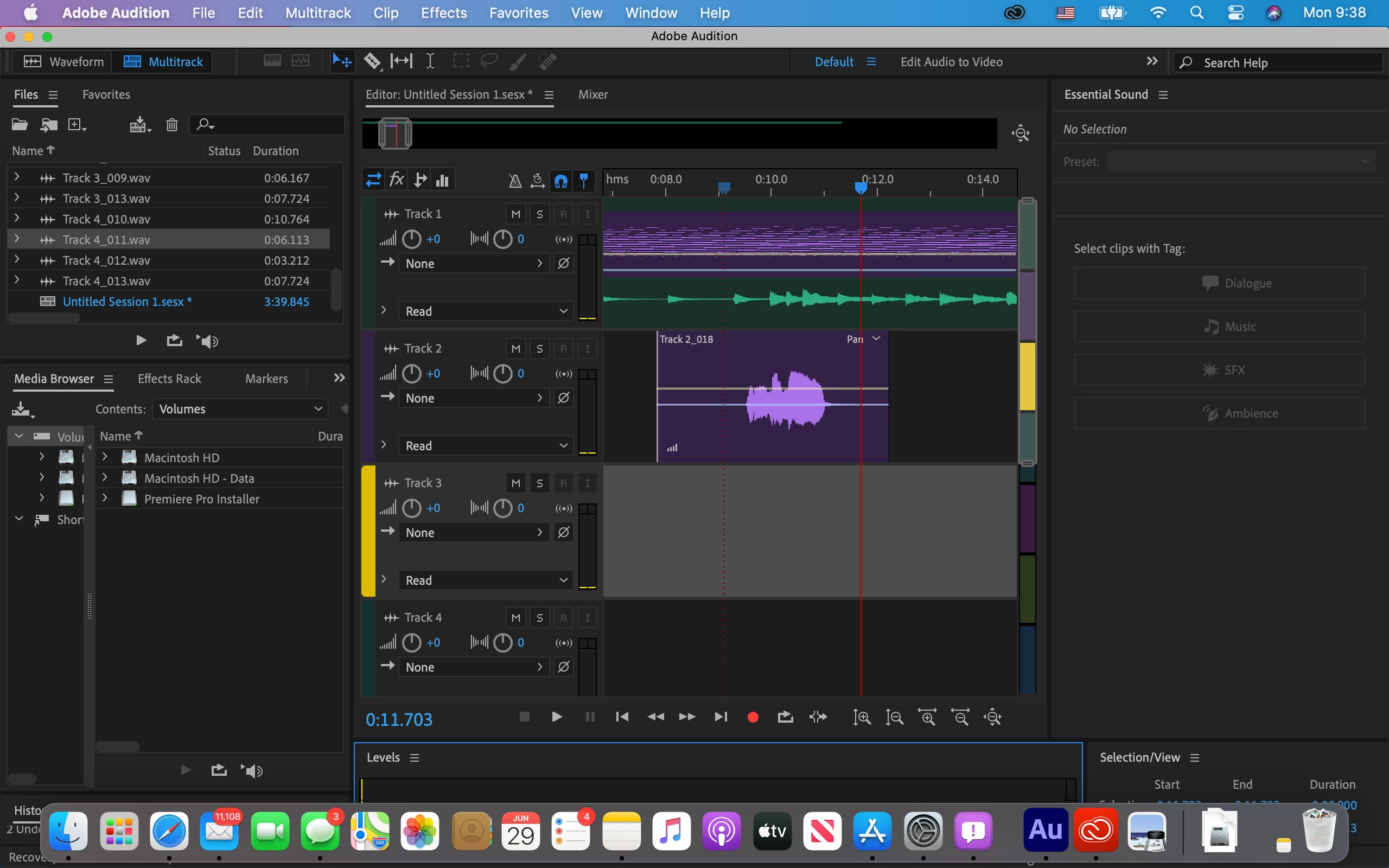This screenshot has width=1389, height=868.
Task: Click Track 3 volume knob
Action: tap(411, 508)
